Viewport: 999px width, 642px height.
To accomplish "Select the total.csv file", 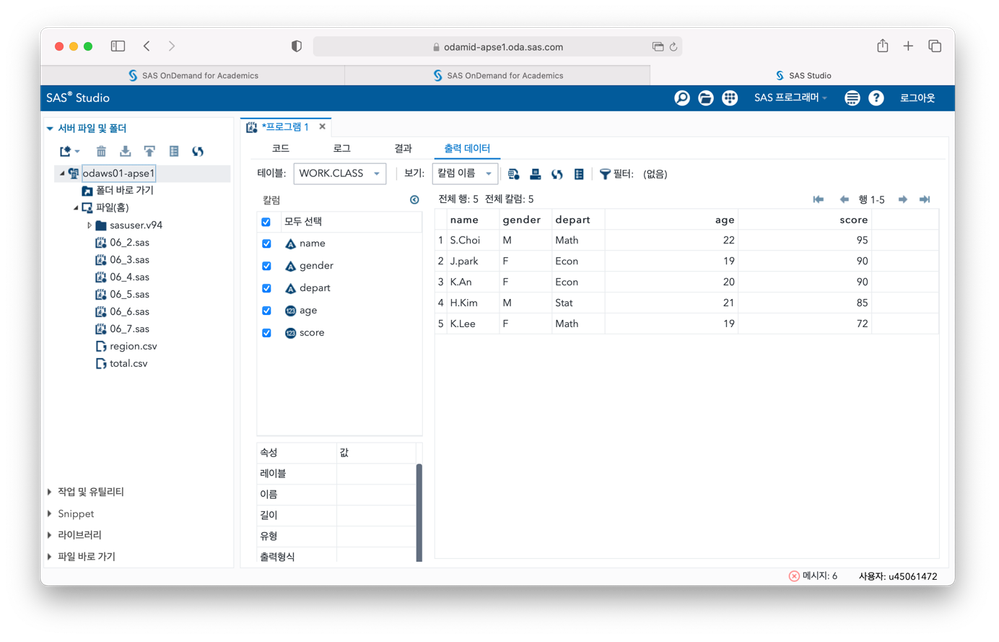I will tap(128, 364).
